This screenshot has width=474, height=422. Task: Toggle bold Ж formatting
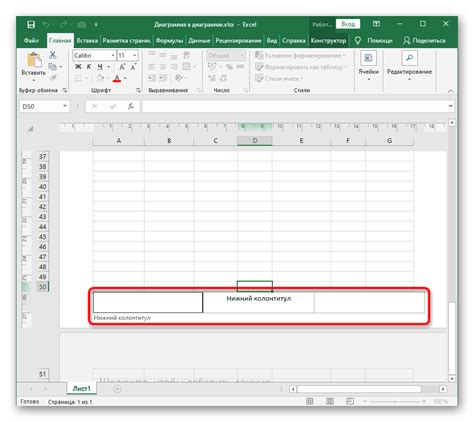click(x=78, y=67)
